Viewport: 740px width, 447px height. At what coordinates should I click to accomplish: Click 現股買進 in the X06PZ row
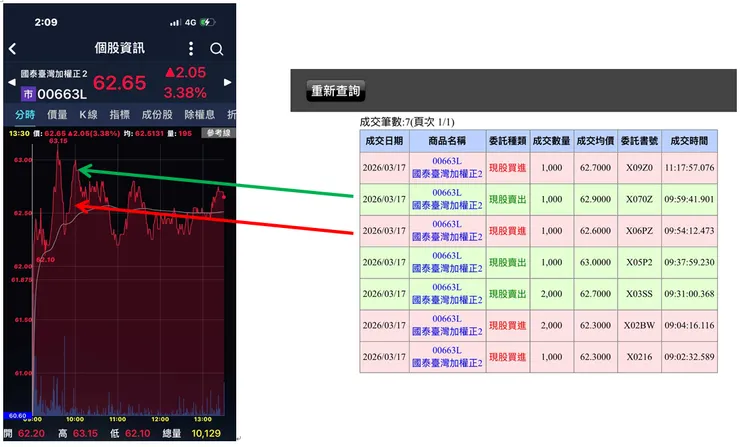(508, 231)
